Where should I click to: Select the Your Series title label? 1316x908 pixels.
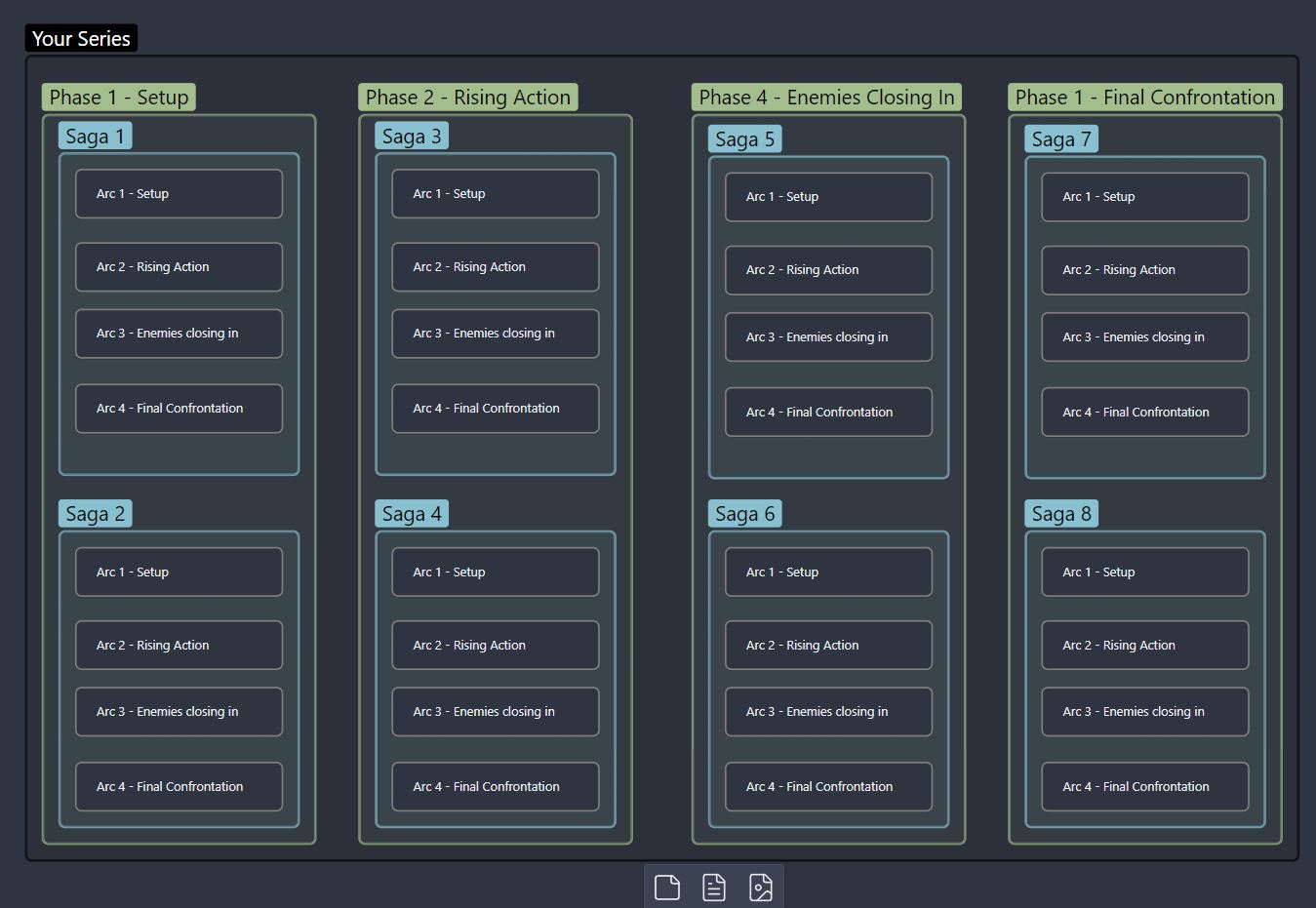coord(81,38)
